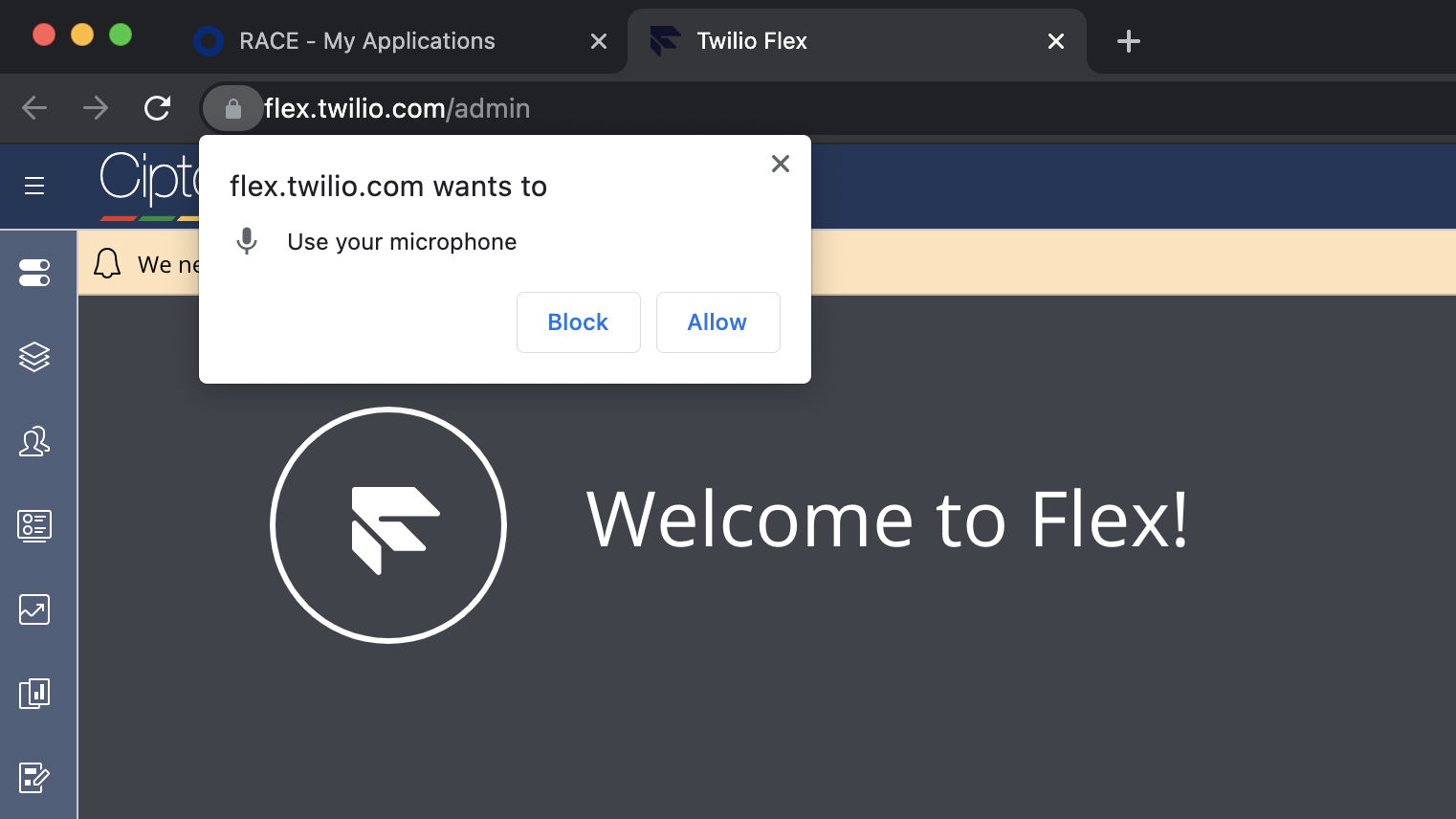Click the yellow macOS minimize window button
The image size is (1456, 819).
[82, 34]
